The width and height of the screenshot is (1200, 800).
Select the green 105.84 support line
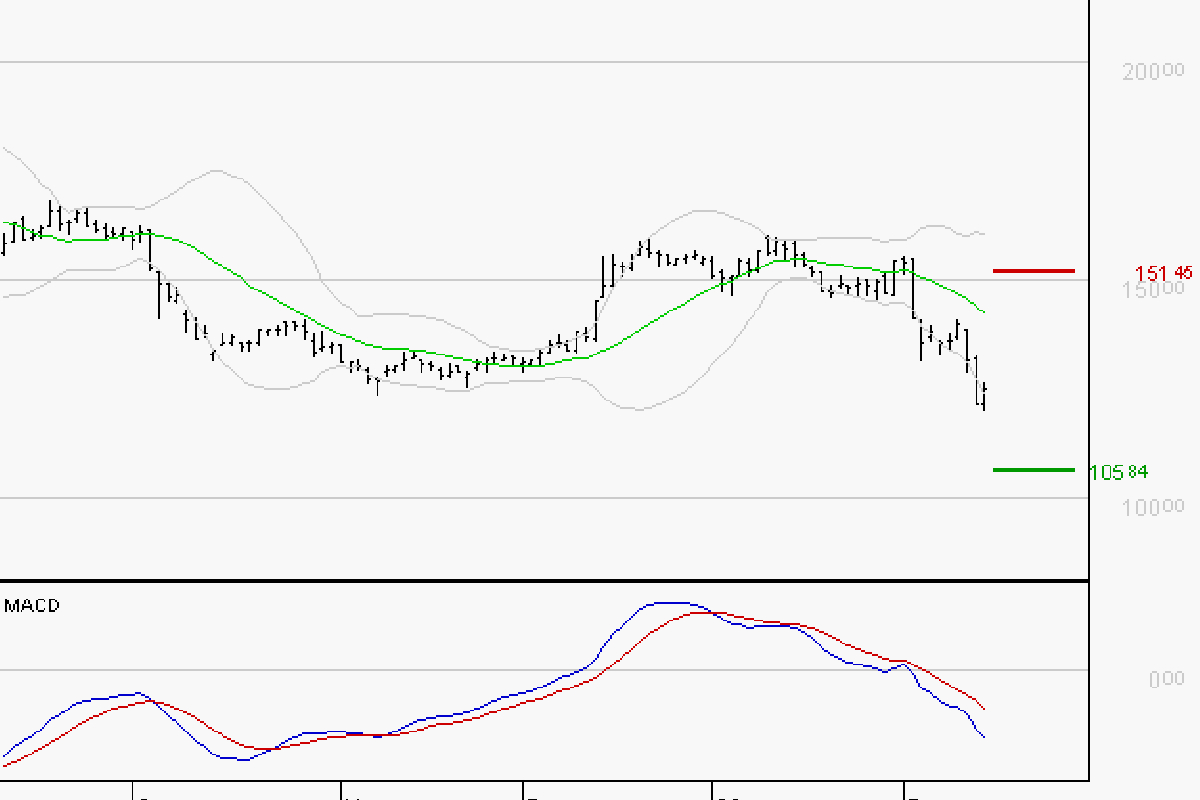pos(1033,470)
